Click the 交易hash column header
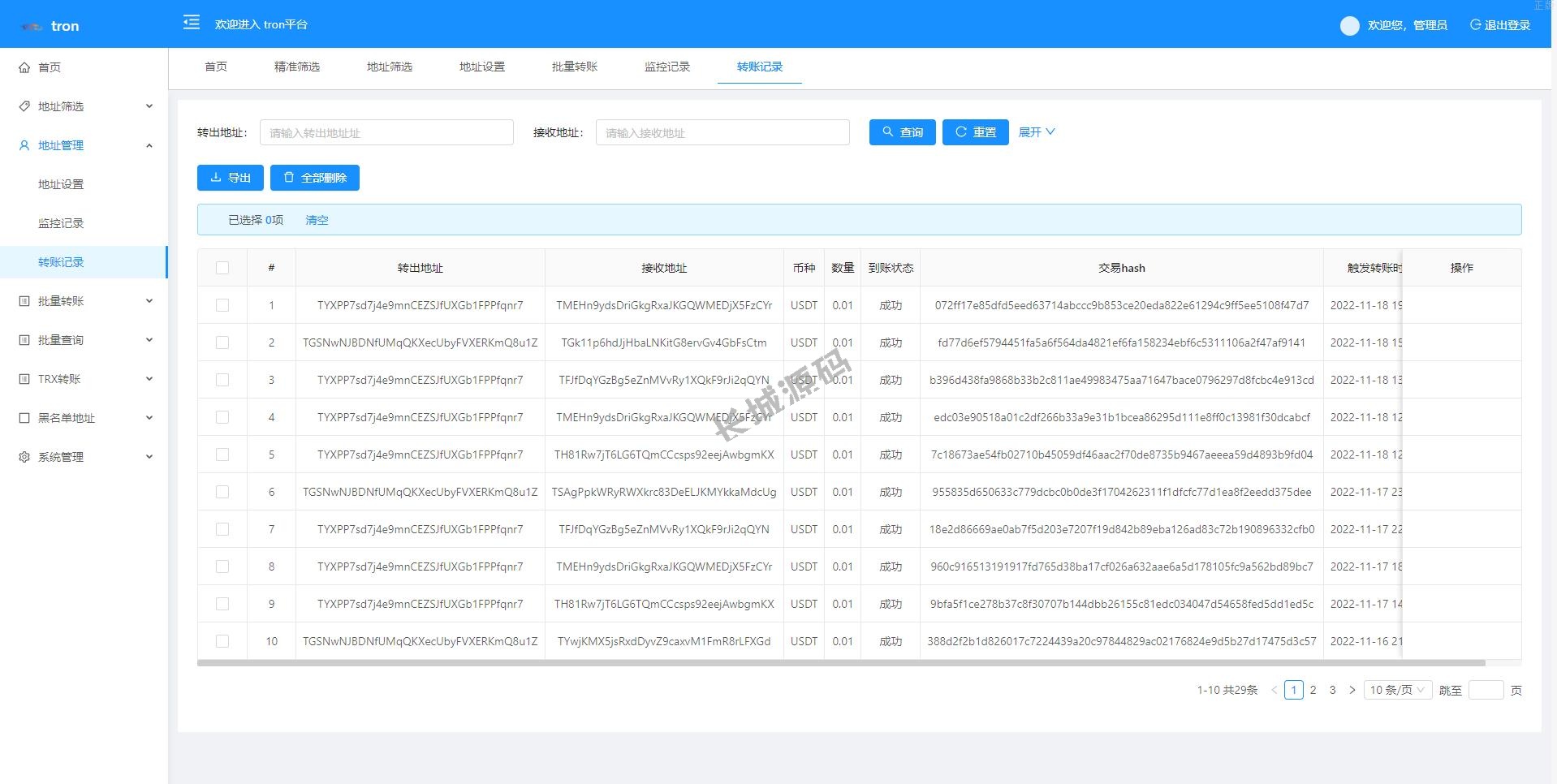Screen dimensions: 1557x784 click(x=1122, y=268)
